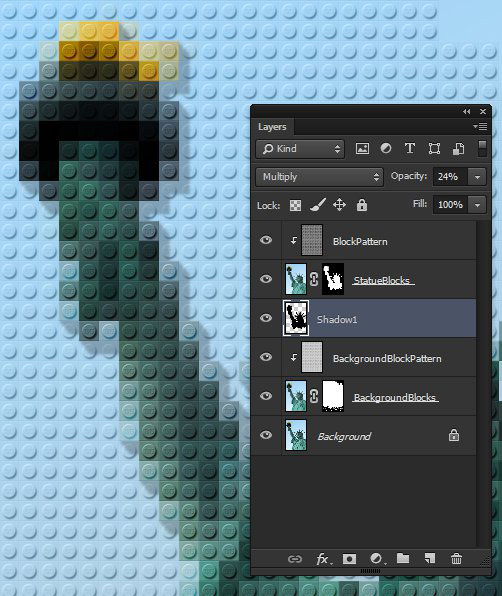The height and width of the screenshot is (596, 502).
Task: Hide the StatueBlocks layer
Action: pyautogui.click(x=266, y=279)
